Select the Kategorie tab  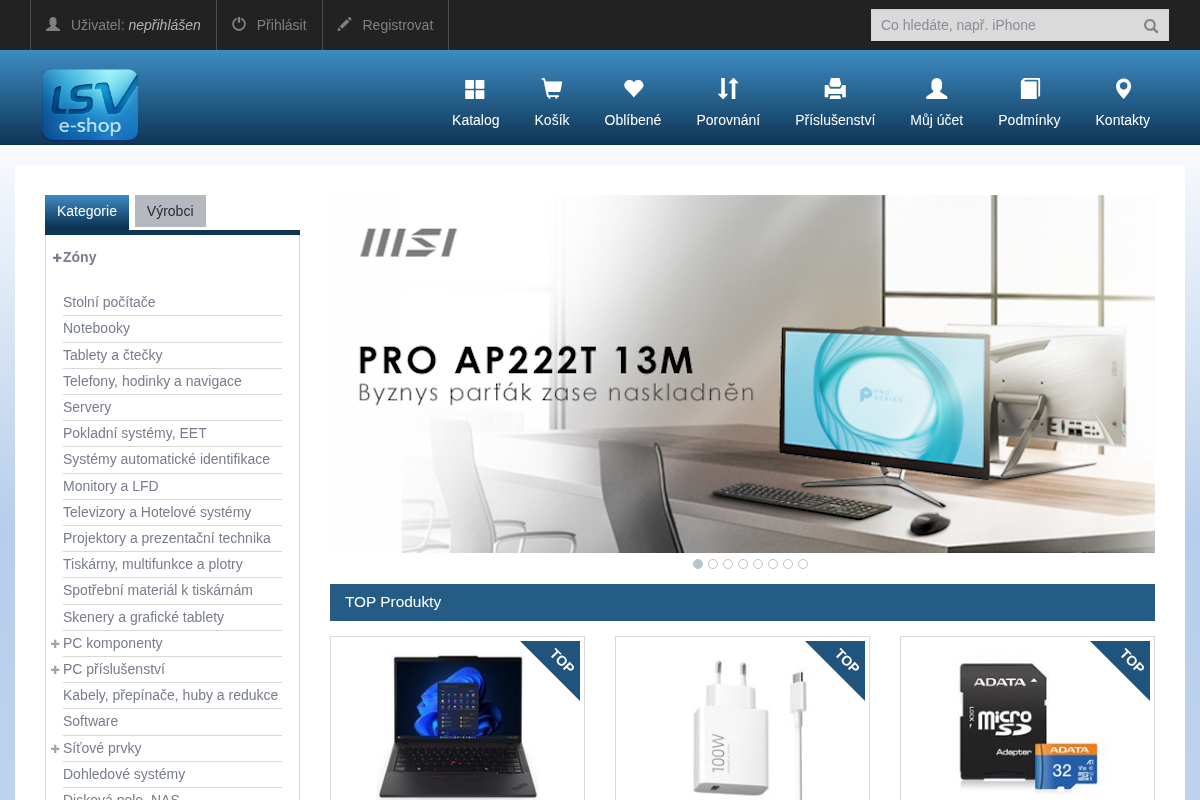point(87,212)
